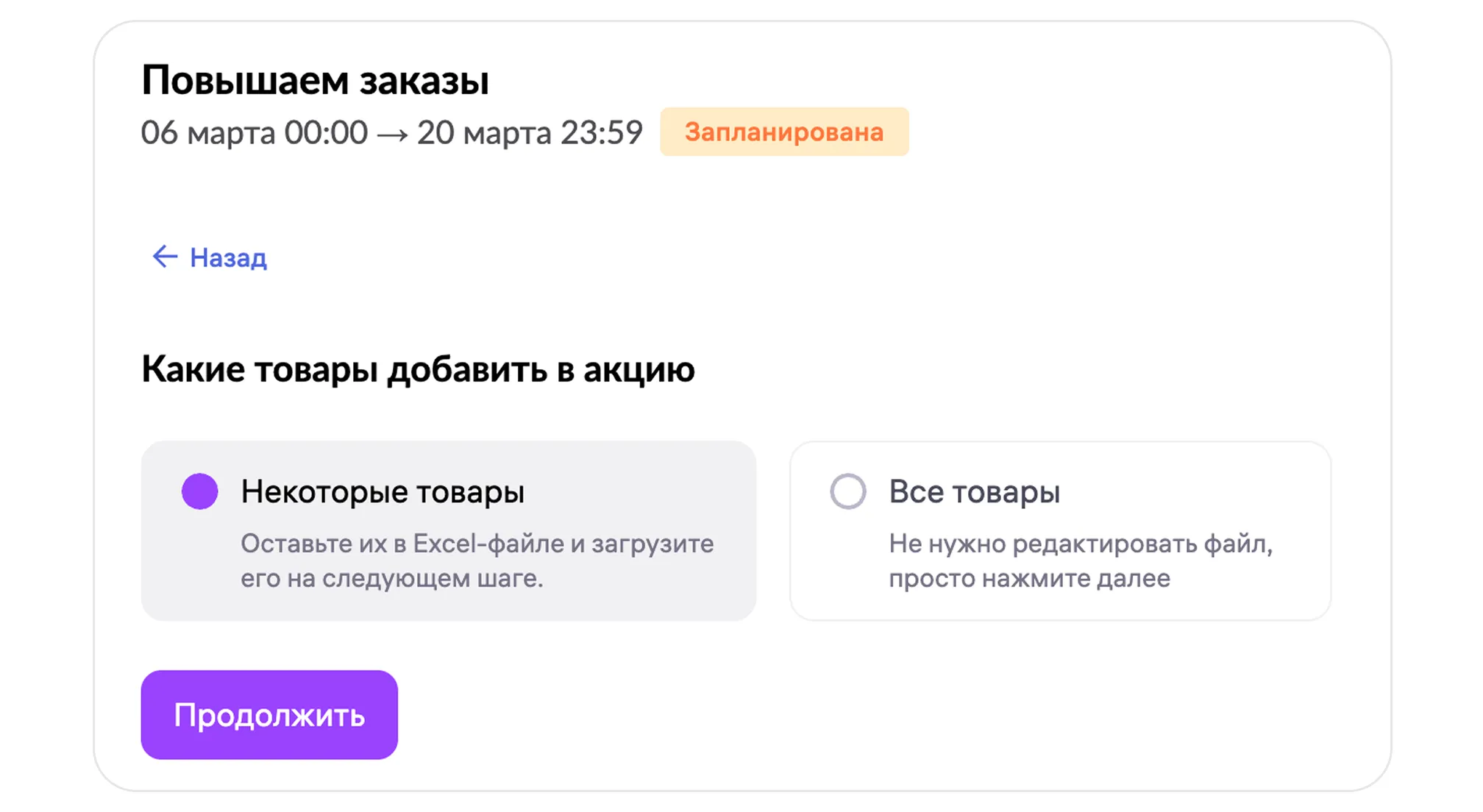Click the Какие товары добавить в акцию heading

(x=418, y=369)
